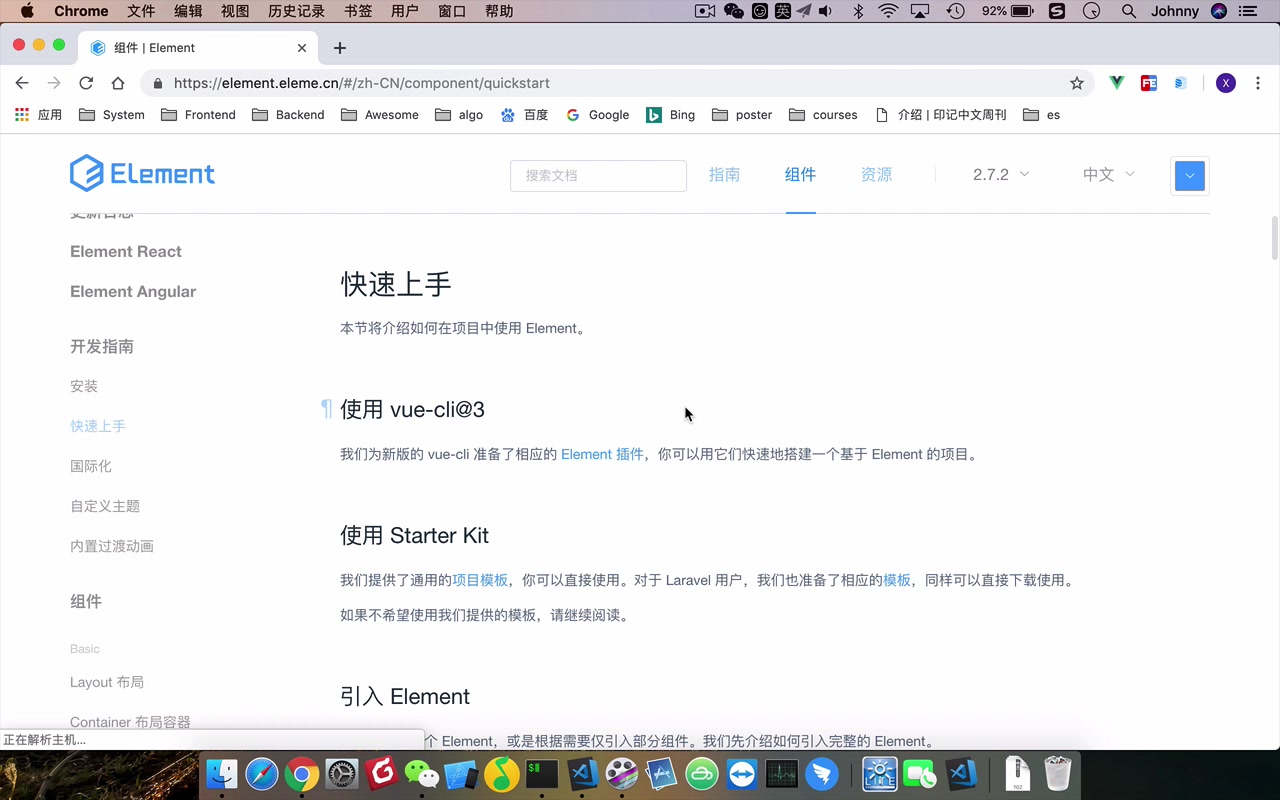Viewport: 1280px width, 800px height.
Task: Click the back arrow in Chrome's toolbar
Action: coord(22,83)
